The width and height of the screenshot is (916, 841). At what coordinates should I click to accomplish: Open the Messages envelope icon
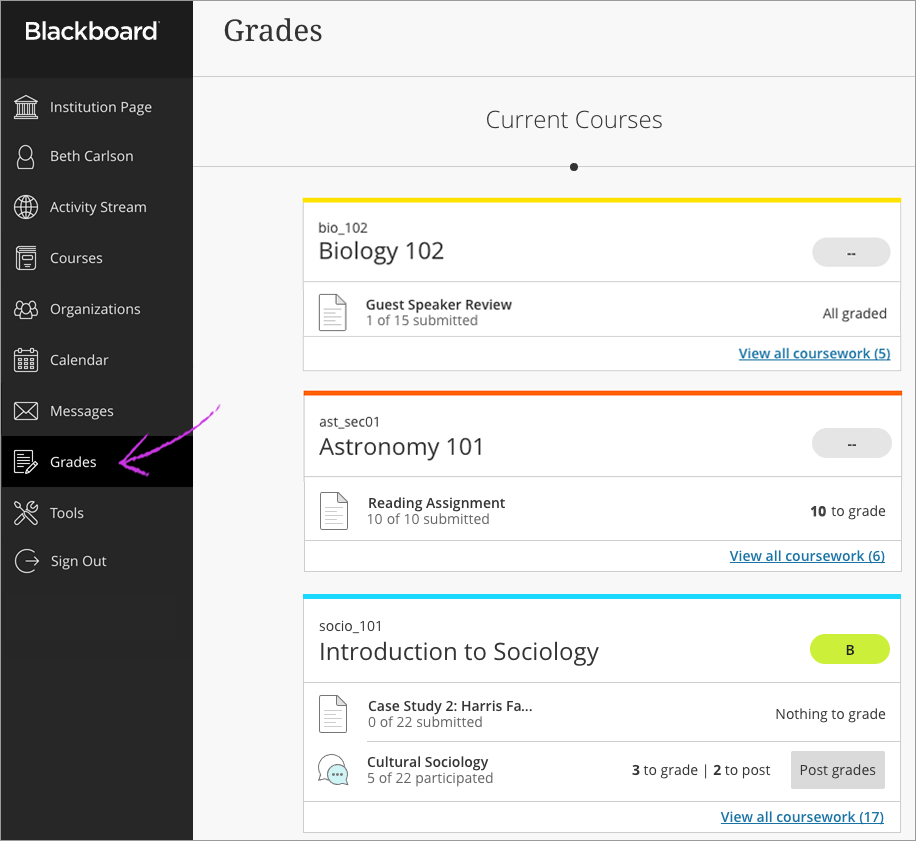pyautogui.click(x=24, y=411)
